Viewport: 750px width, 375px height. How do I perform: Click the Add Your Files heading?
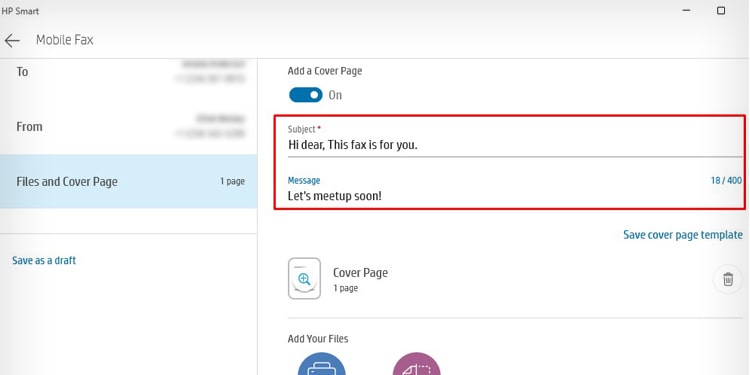click(x=318, y=339)
